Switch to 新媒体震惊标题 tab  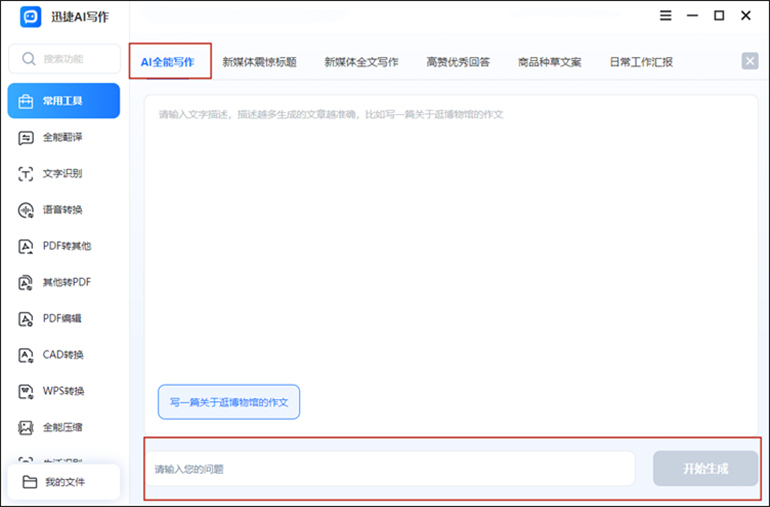click(x=259, y=62)
